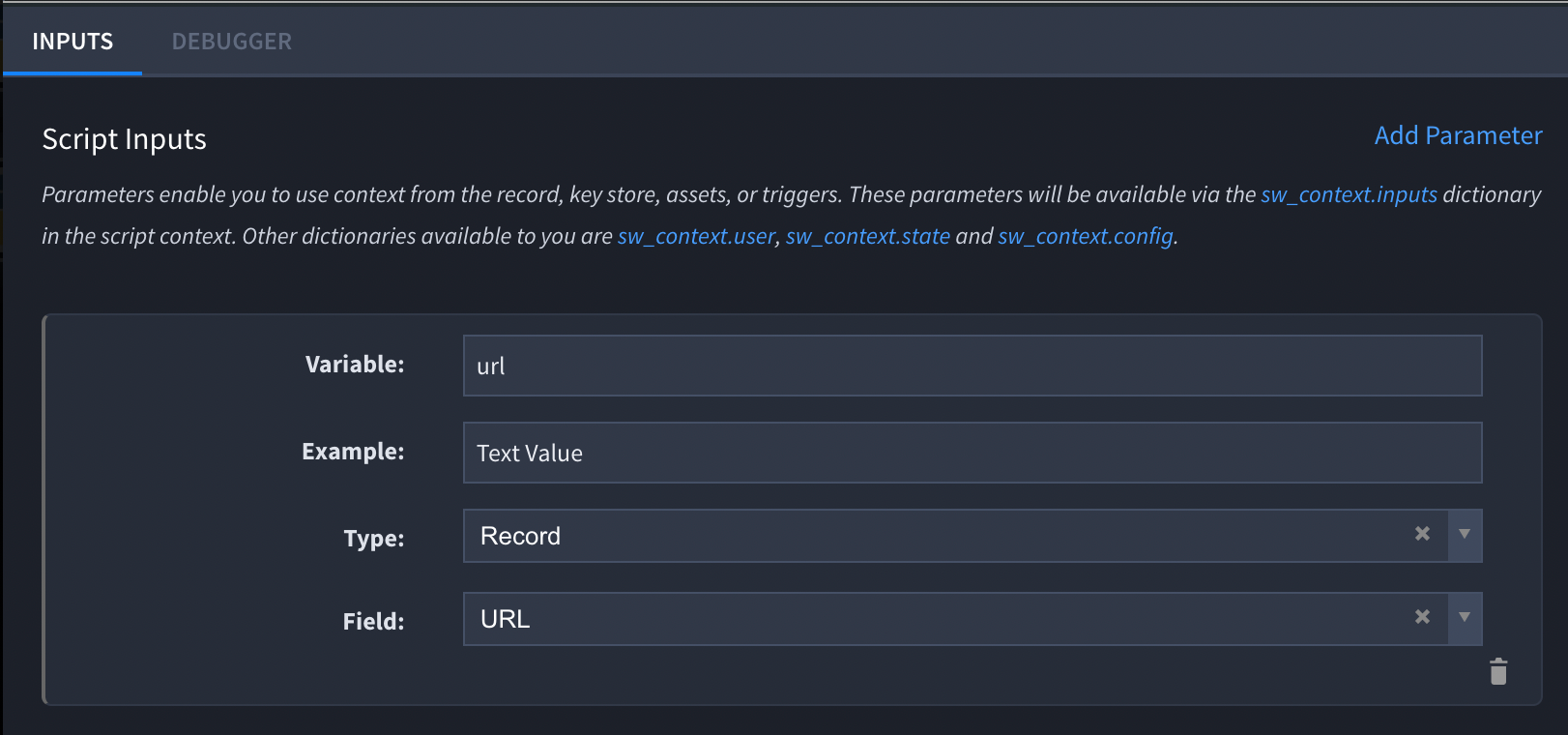Screen dimensions: 1568x735
Task: Focus the Example input with Text Value
Action: pos(973,453)
